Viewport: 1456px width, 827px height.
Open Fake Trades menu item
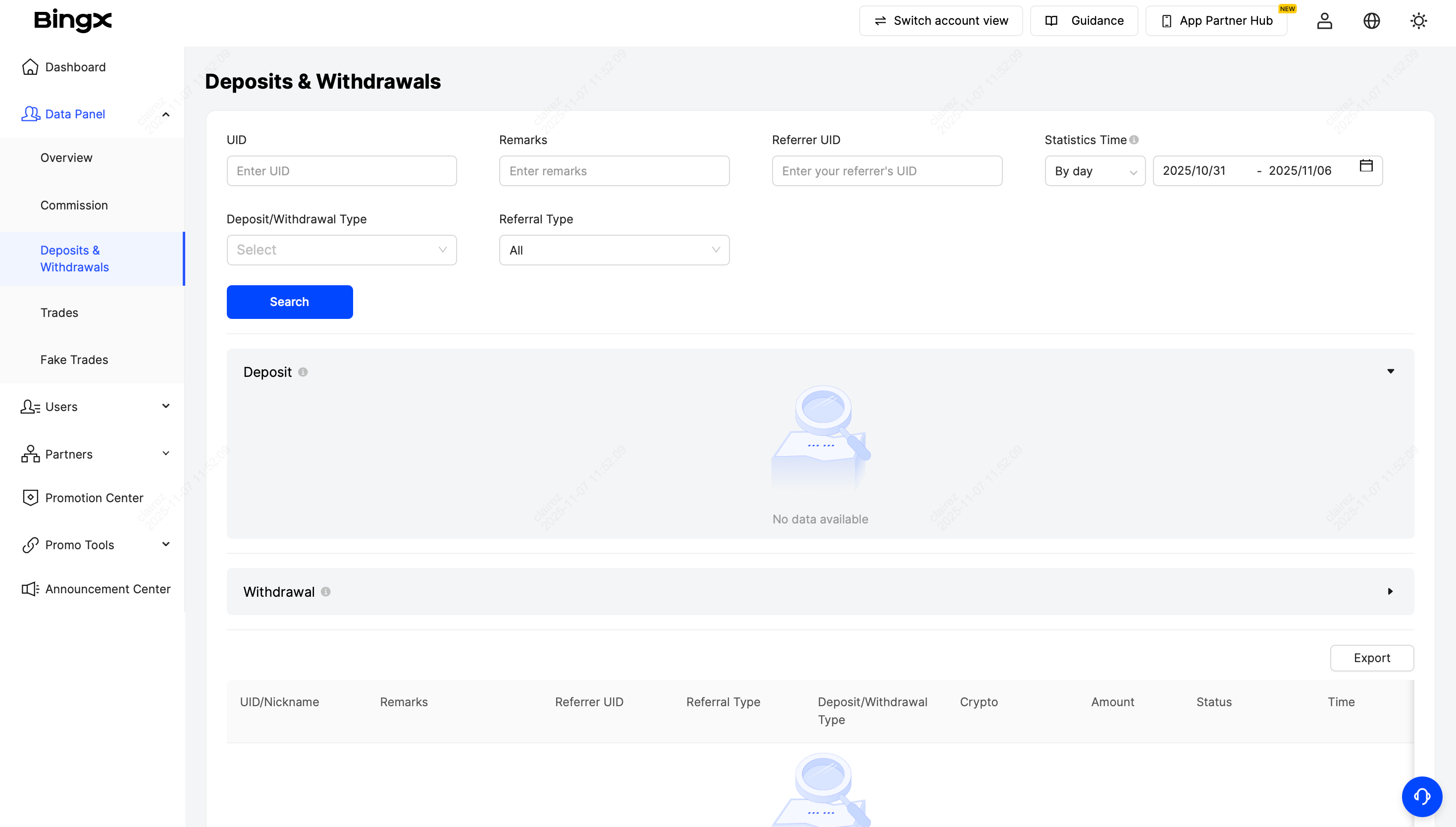pos(74,360)
